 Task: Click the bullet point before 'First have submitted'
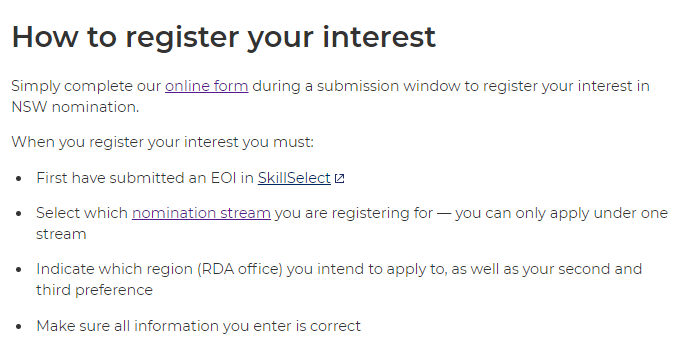(x=18, y=179)
